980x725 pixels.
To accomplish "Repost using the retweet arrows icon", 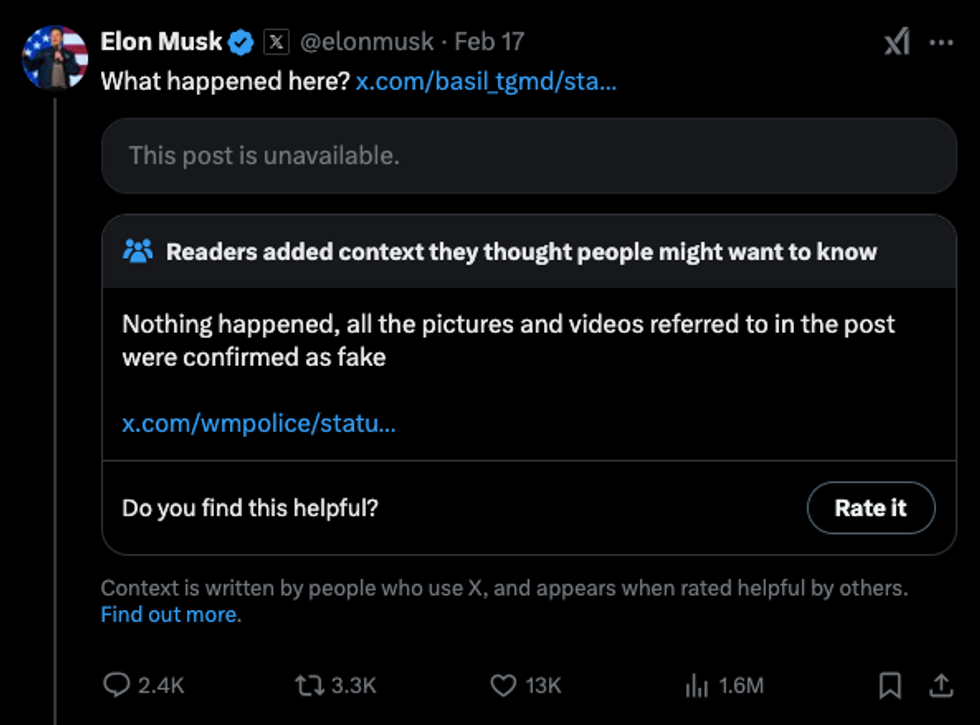I will click(x=307, y=685).
